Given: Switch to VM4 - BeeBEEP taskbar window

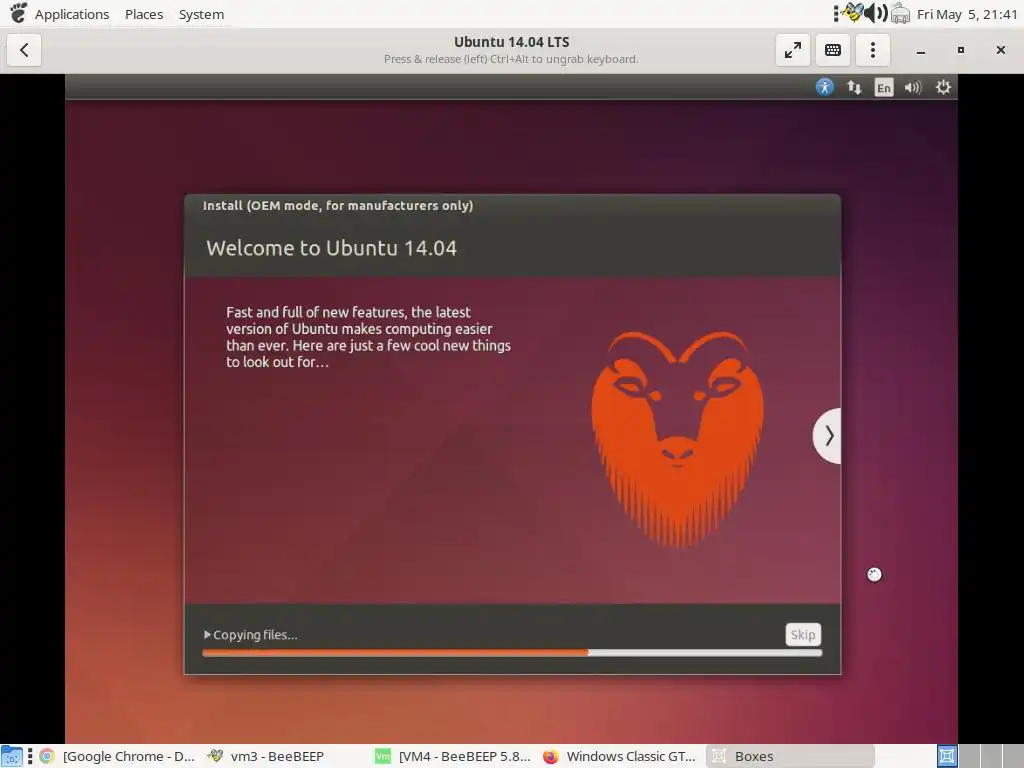Looking at the screenshot, I should pos(453,756).
